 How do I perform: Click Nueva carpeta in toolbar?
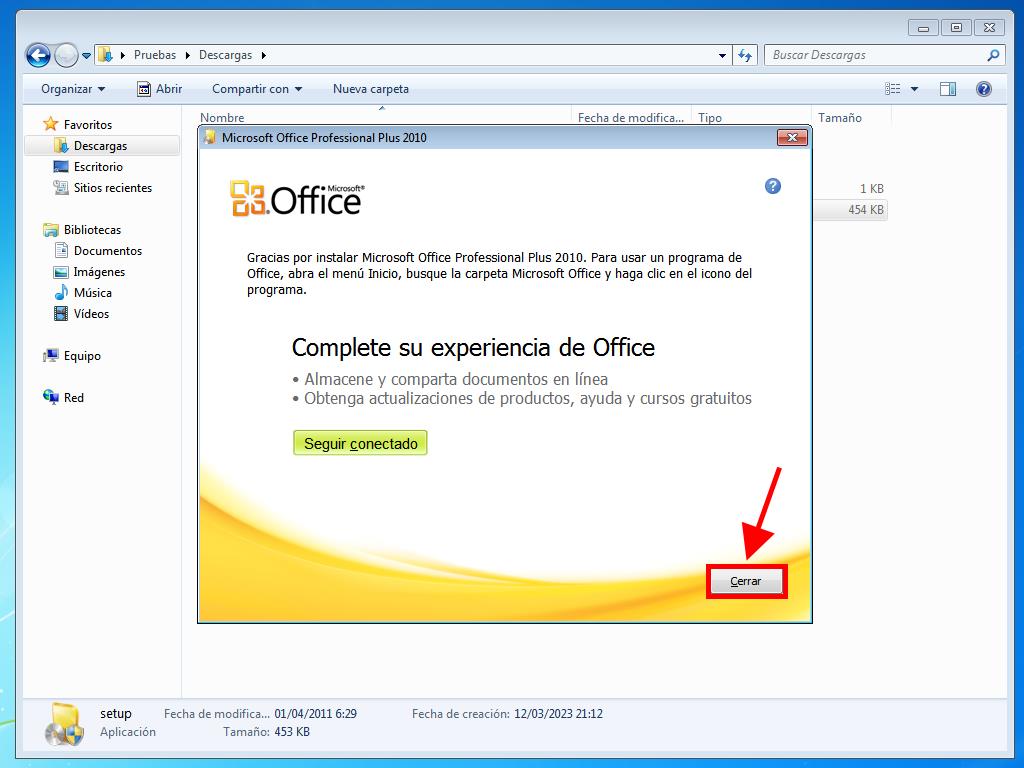click(x=370, y=89)
